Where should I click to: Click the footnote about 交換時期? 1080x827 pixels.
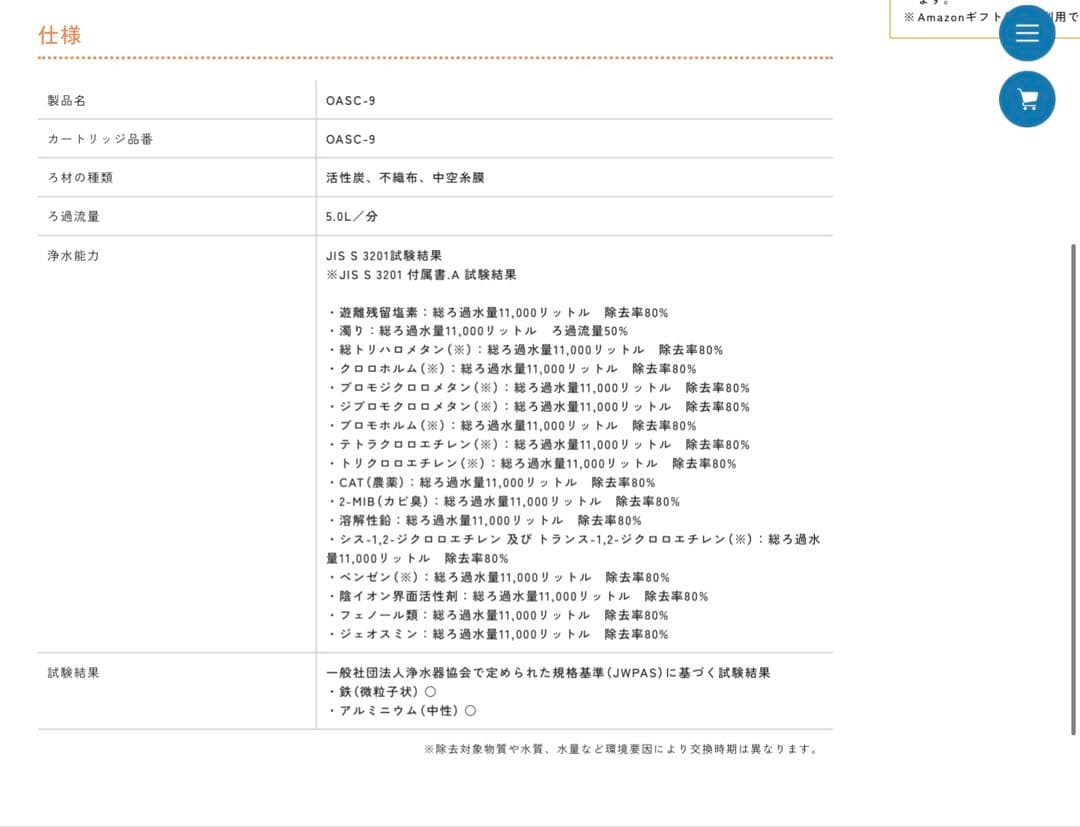(621, 749)
